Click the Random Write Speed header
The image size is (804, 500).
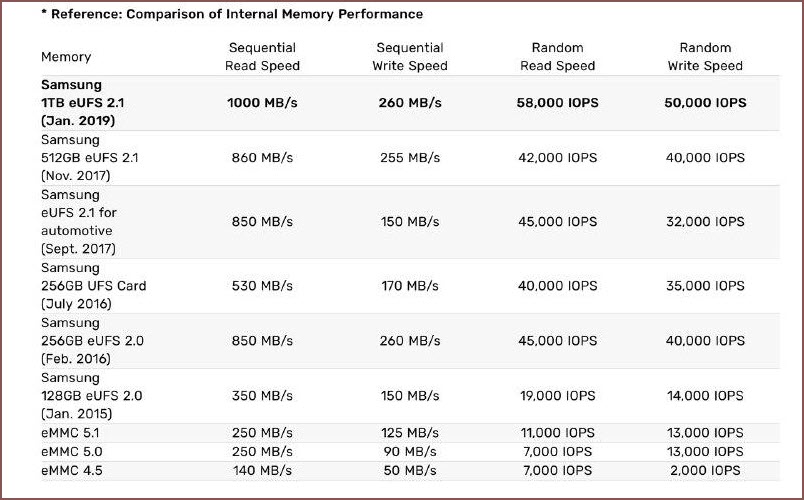[x=705, y=57]
